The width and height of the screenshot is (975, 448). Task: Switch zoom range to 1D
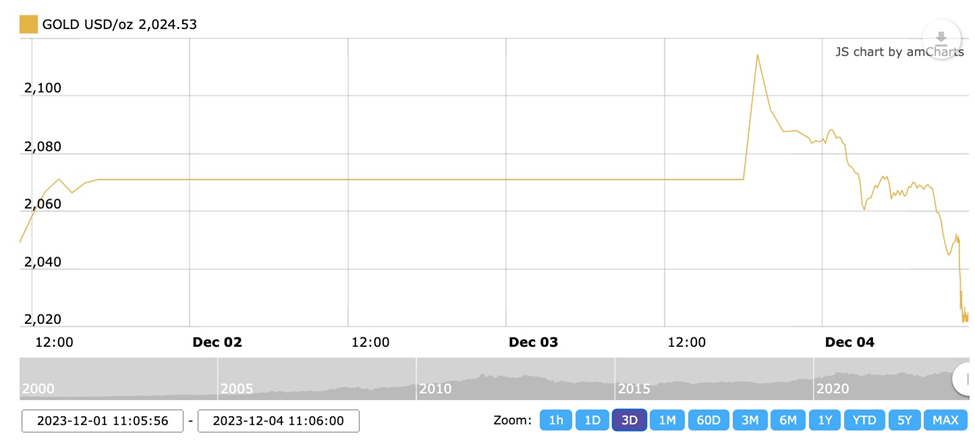592,420
